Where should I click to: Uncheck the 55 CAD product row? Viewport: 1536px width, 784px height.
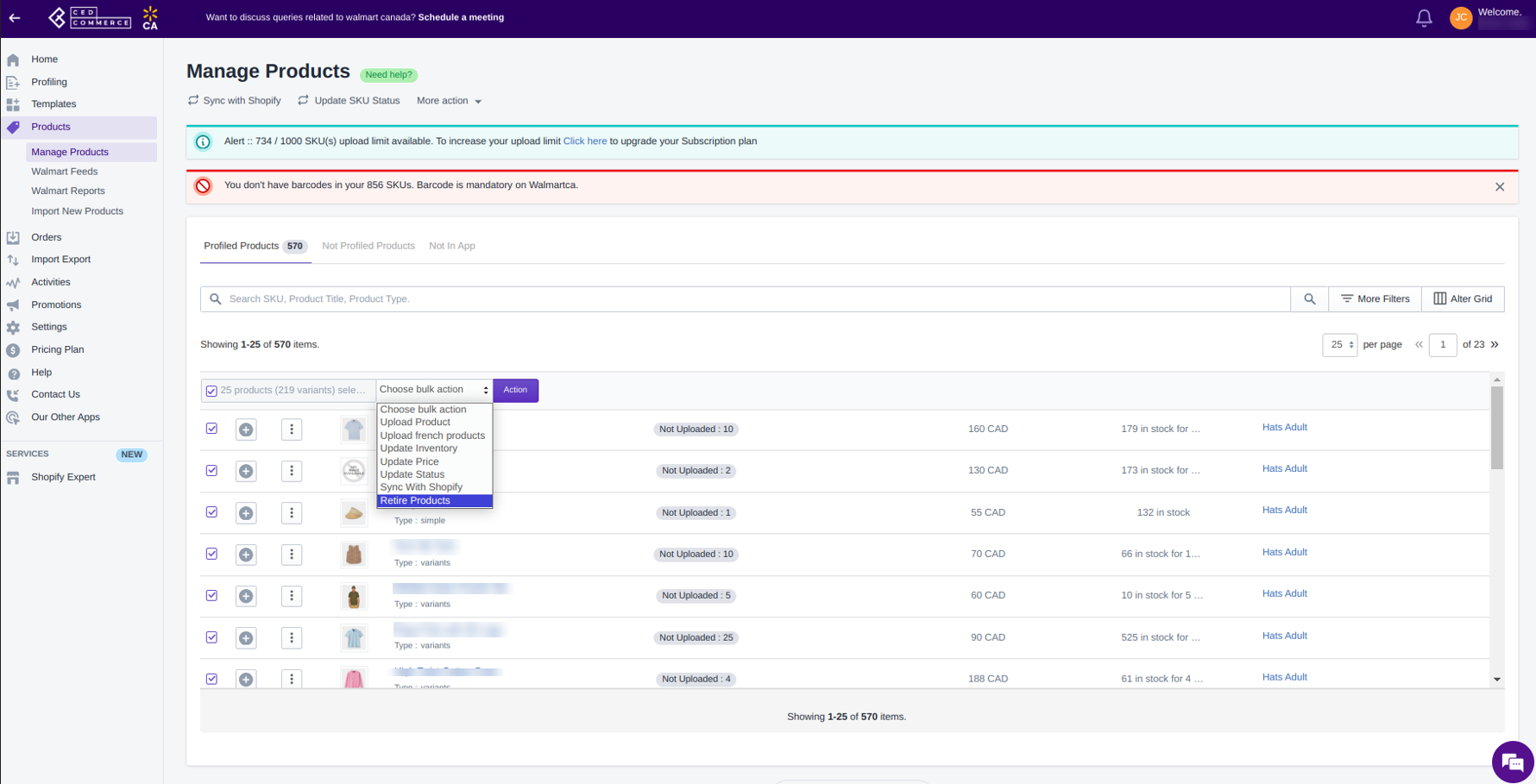pyautogui.click(x=211, y=512)
